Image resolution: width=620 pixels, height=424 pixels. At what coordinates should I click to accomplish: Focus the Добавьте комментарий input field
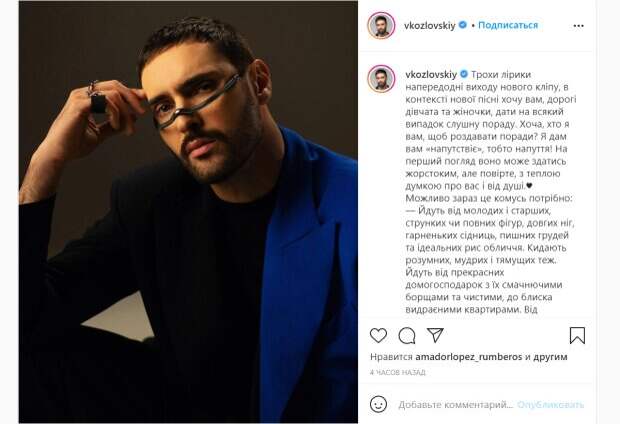pyautogui.click(x=456, y=405)
